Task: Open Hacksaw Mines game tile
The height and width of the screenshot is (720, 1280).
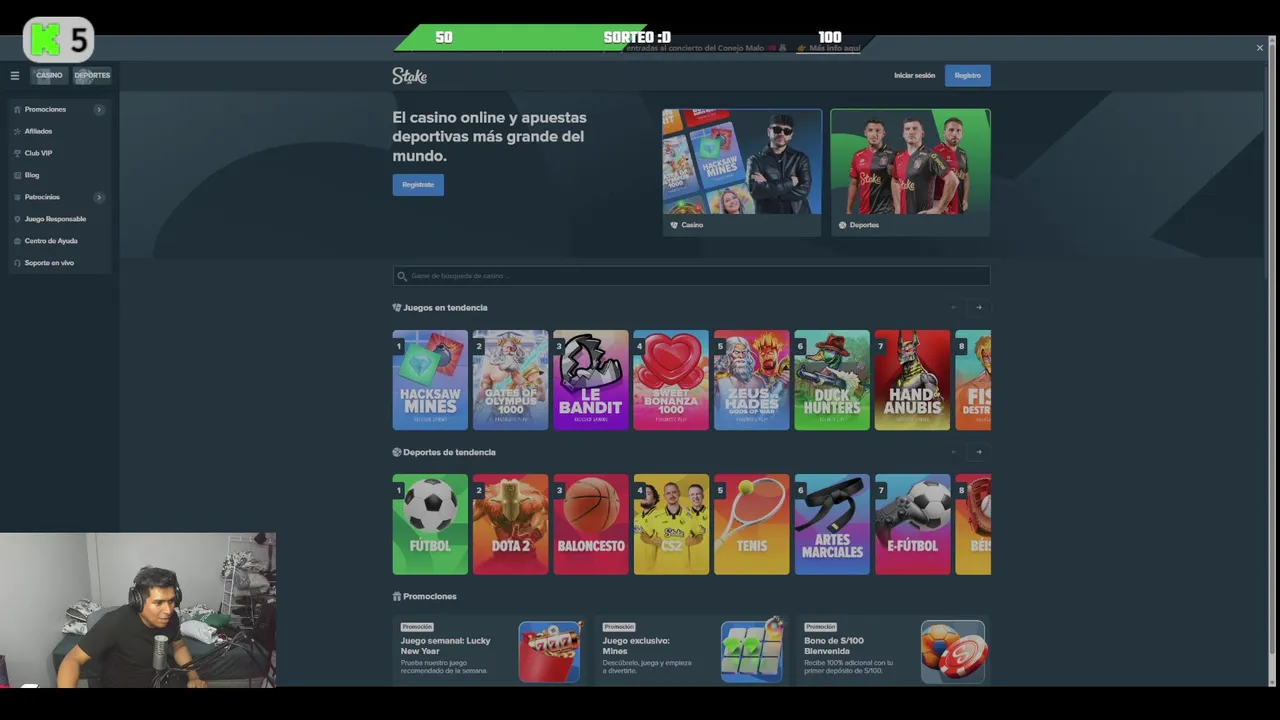Action: click(x=430, y=380)
